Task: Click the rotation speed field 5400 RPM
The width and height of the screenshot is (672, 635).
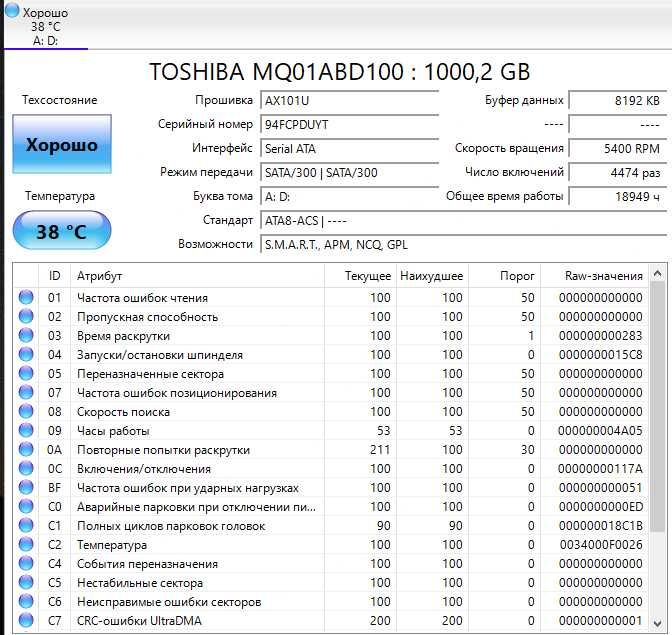Action: (618, 149)
